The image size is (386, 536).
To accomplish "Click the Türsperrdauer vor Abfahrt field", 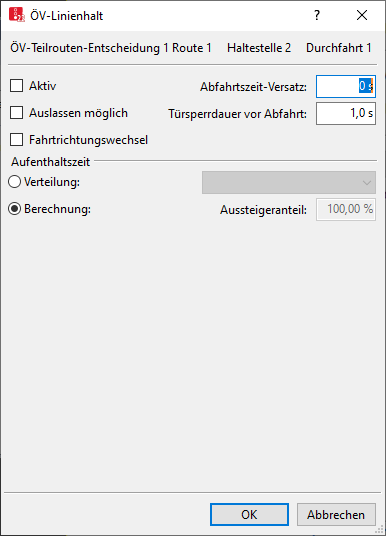I will (346, 113).
